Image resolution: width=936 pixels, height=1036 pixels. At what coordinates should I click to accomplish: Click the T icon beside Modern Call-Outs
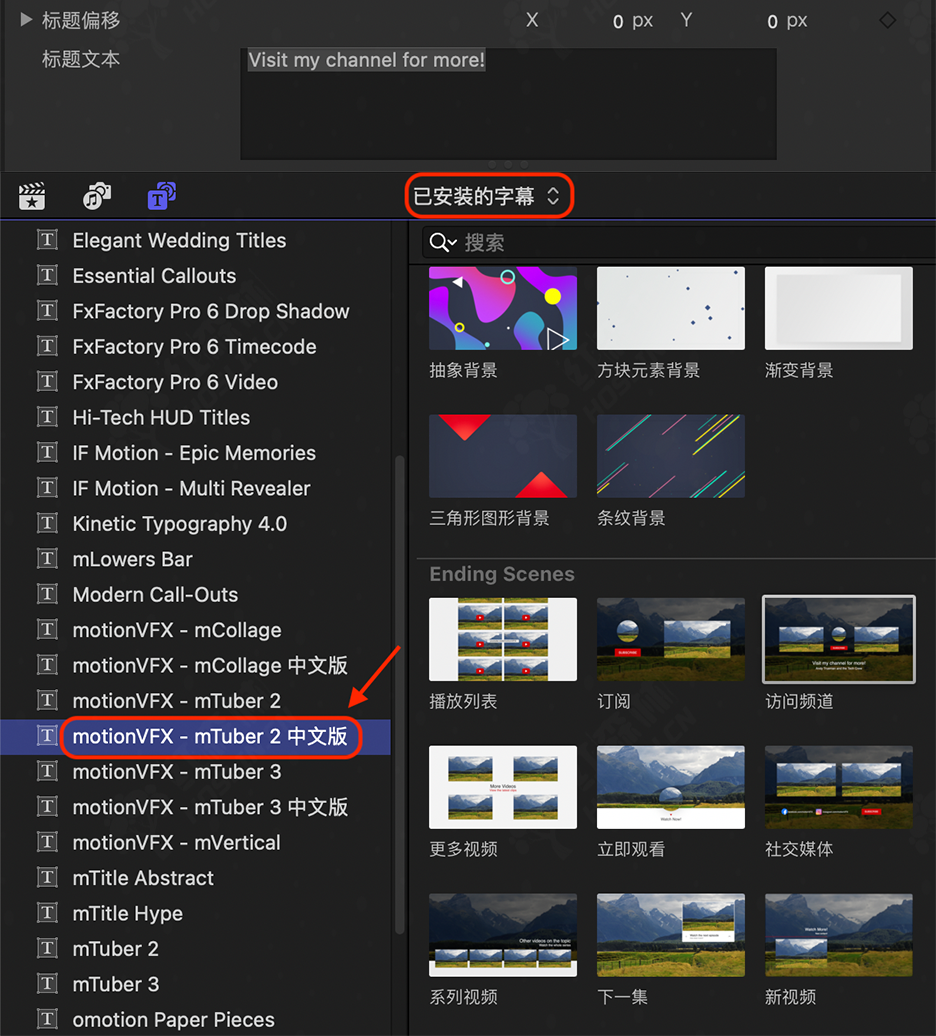click(x=47, y=594)
